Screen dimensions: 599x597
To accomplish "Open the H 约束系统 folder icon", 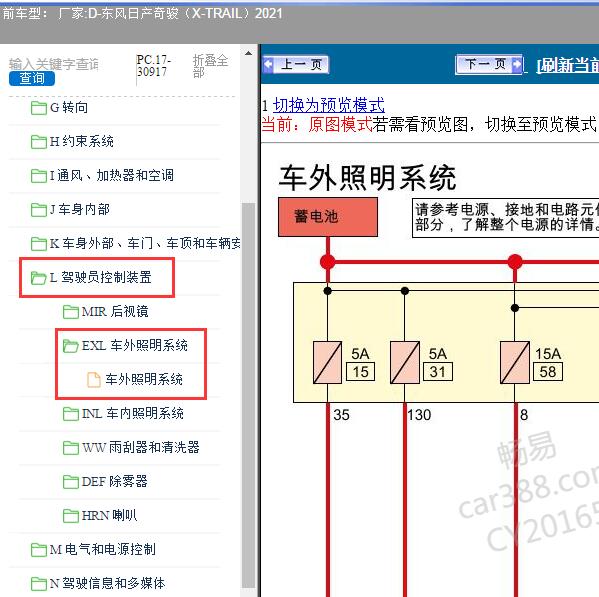I will [x=39, y=142].
